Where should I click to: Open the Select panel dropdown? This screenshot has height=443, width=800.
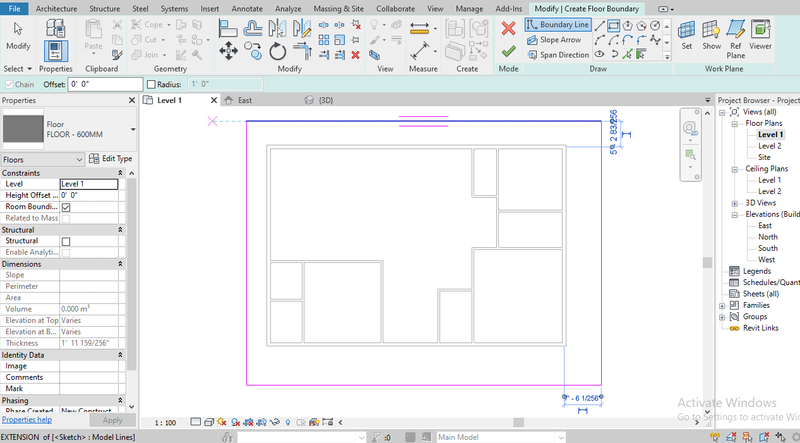click(18, 68)
